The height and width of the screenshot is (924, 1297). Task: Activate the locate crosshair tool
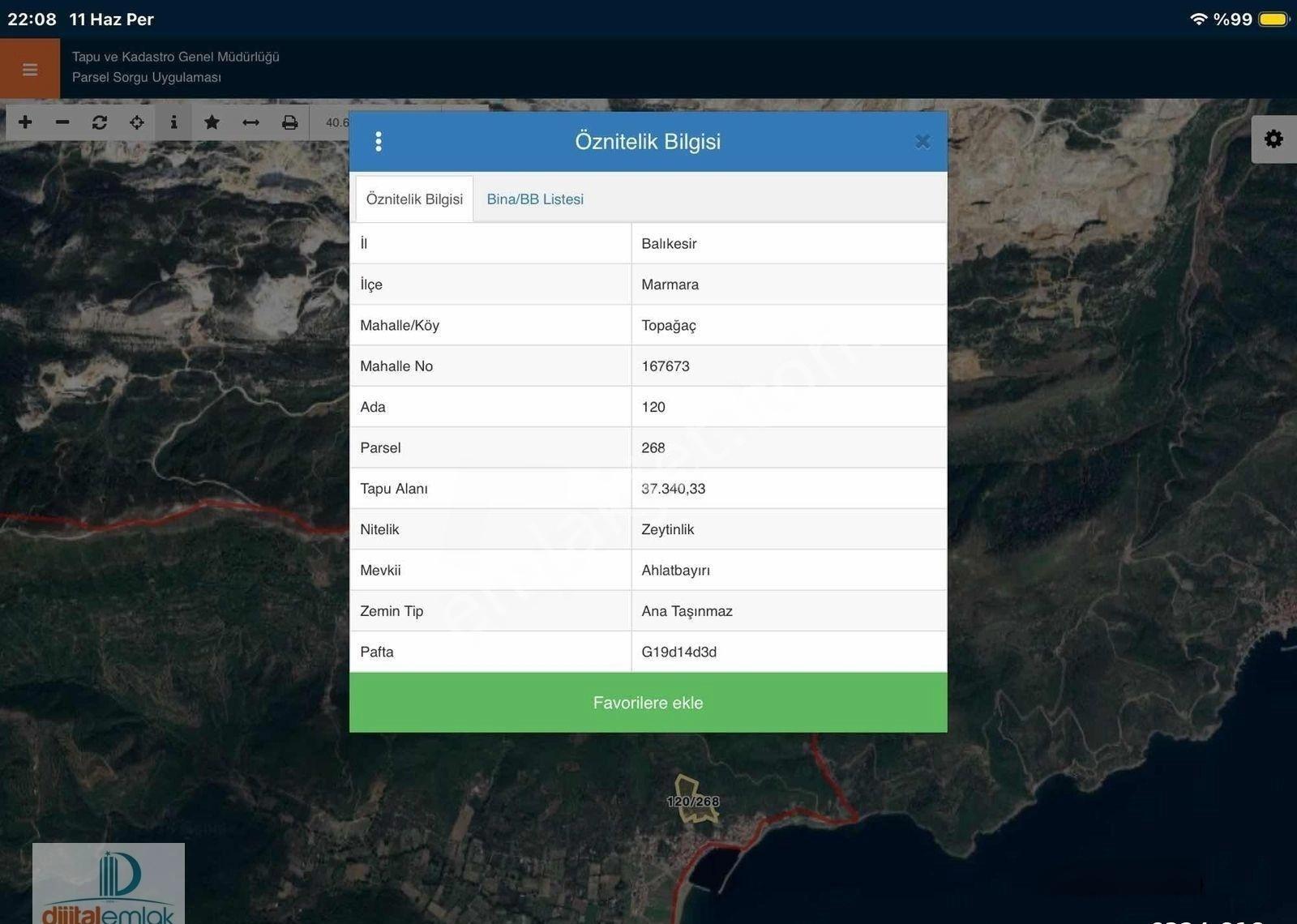tap(137, 122)
